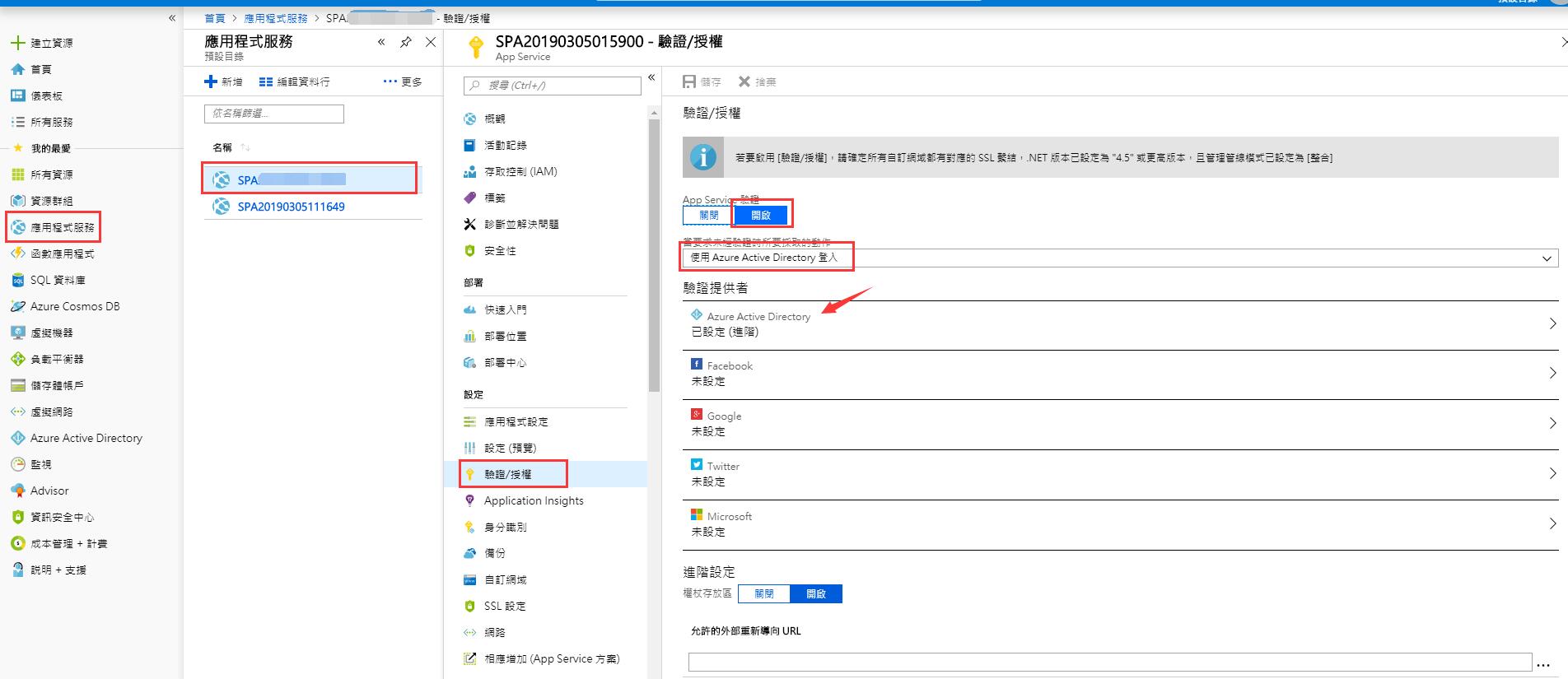Screen dimensions: 1568x679
Task: Open the ellipsis next to redirect URL field
Action: 1543,664
